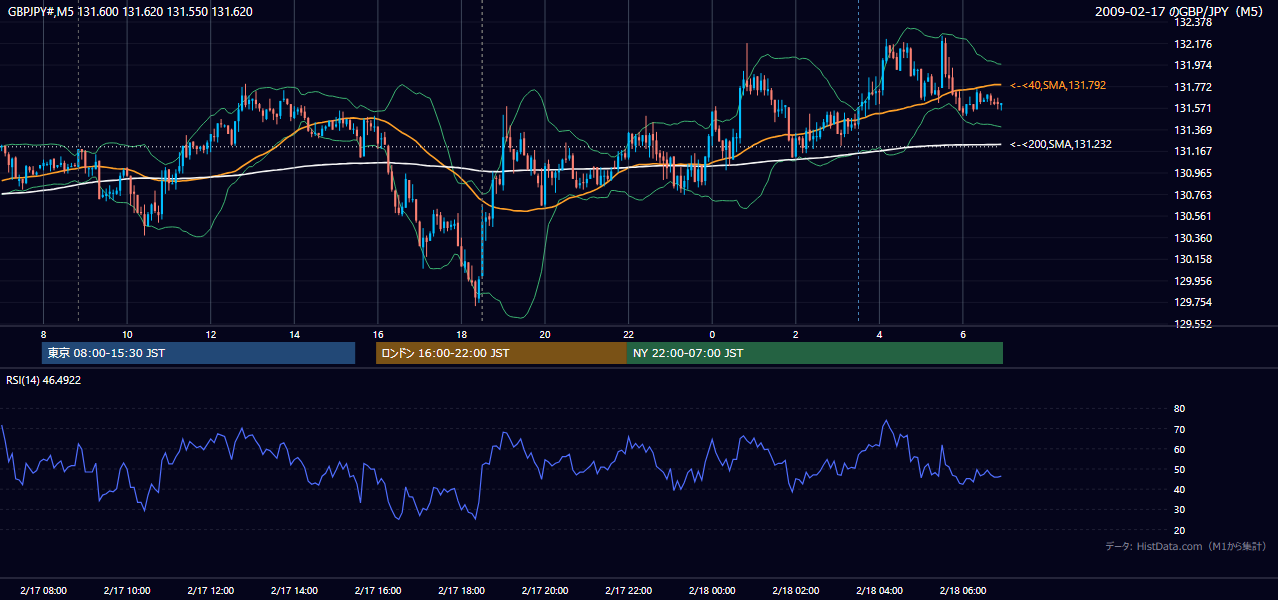Click the RSI(14) 46.4922 indicator label
1278x600 pixels.
coord(44,380)
